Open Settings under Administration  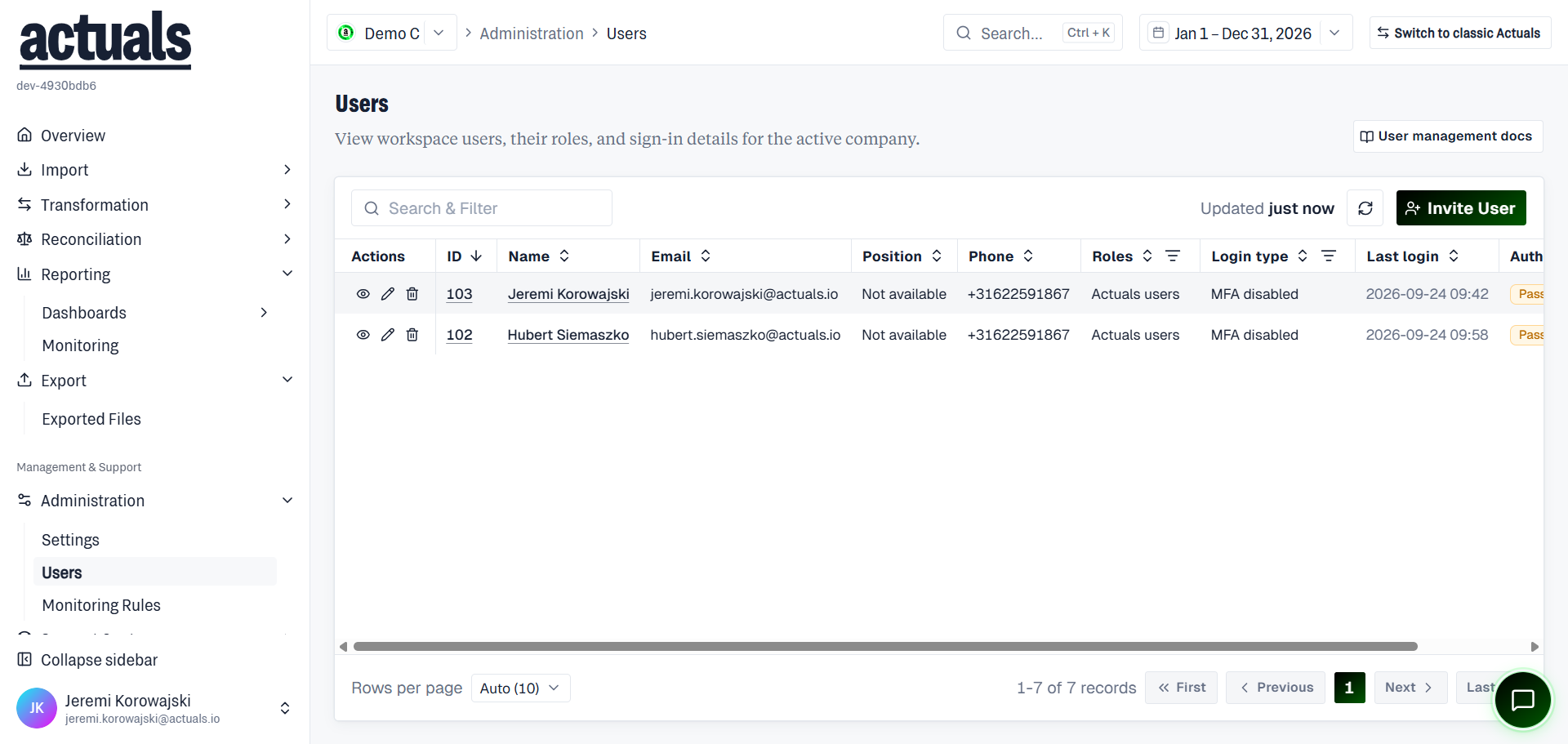(70, 540)
